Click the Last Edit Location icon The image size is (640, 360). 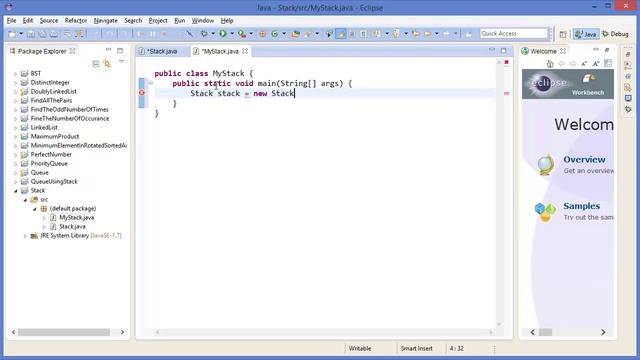click(416, 34)
